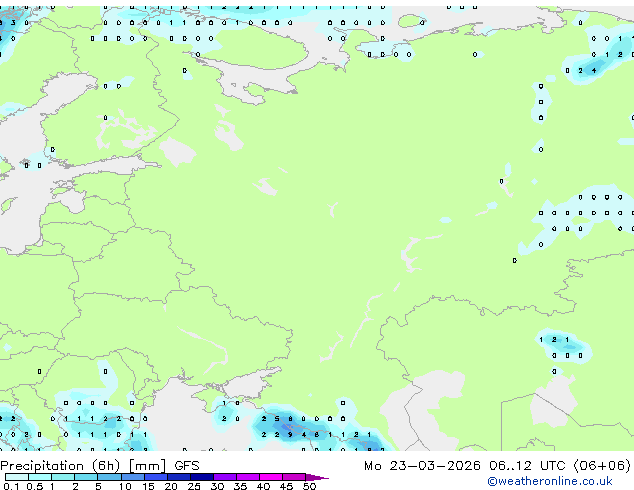Click the '45' legend scale label
The width and height of the screenshot is (634, 490).
[x=287, y=486]
